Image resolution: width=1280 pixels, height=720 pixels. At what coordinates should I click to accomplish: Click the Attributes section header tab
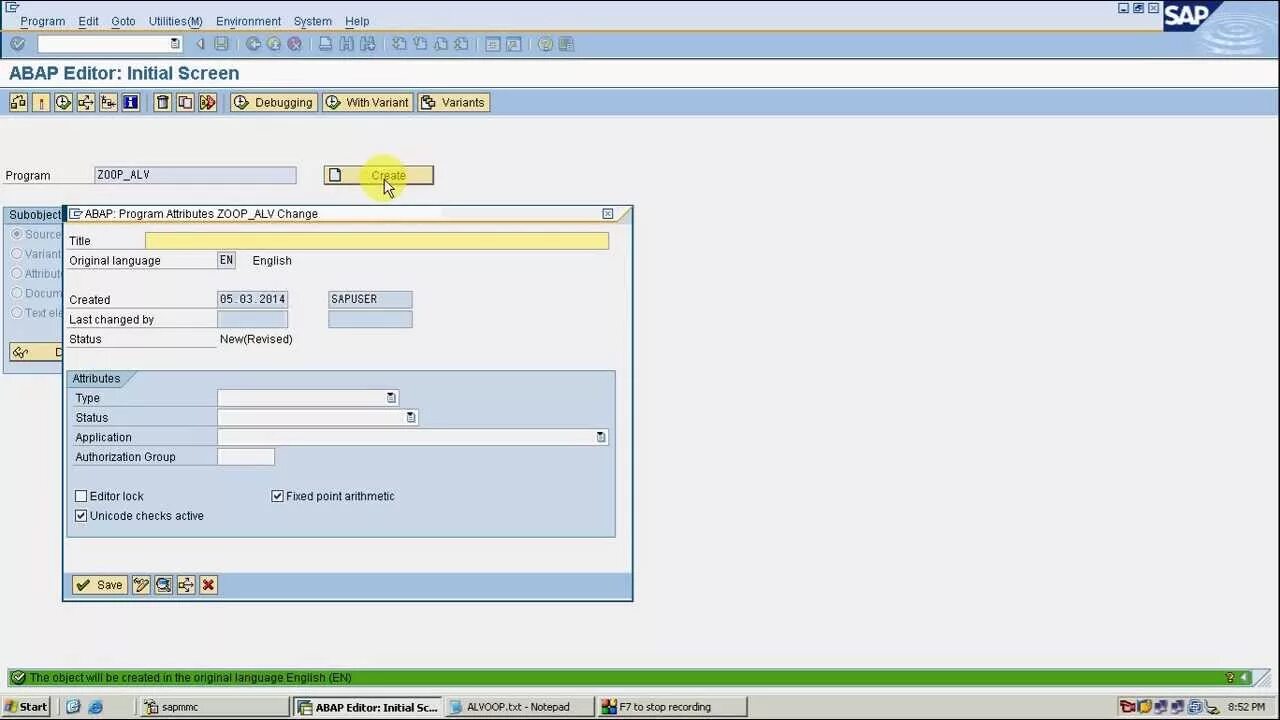97,379
